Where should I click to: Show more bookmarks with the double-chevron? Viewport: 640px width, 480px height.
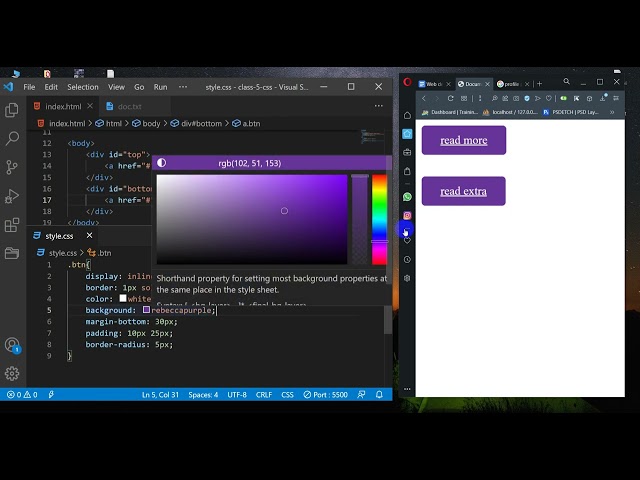pos(612,112)
